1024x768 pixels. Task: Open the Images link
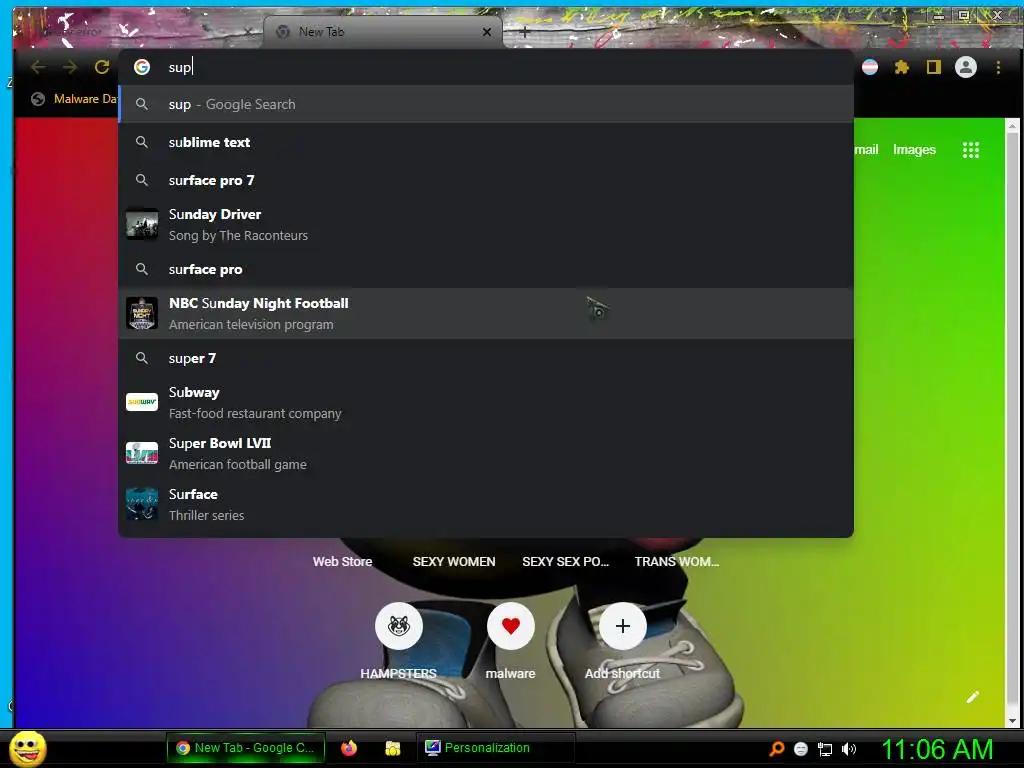(x=914, y=150)
